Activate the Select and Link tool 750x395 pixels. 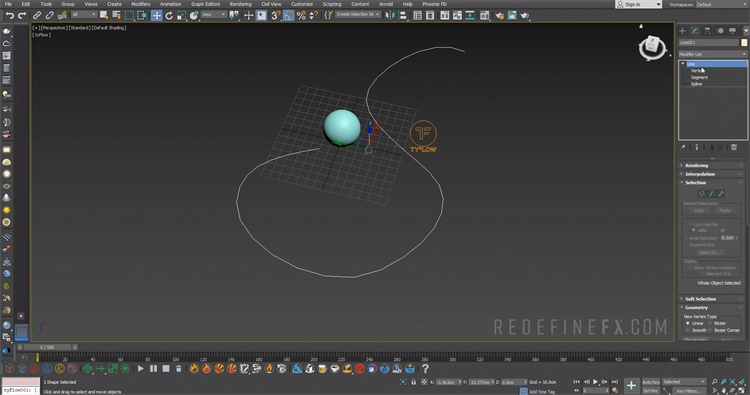tap(37, 16)
